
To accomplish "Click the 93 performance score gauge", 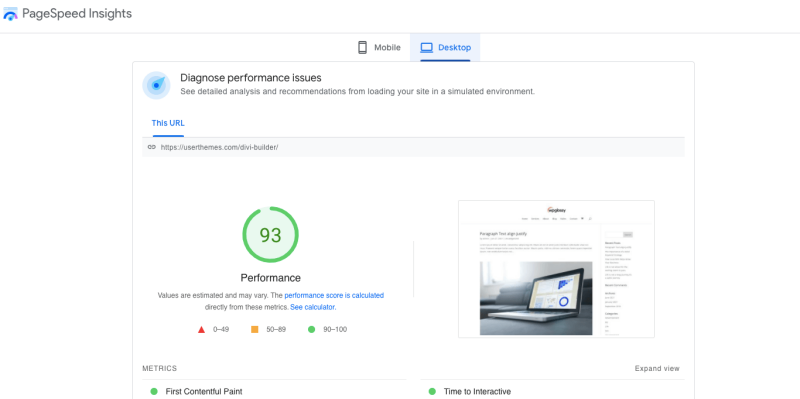I will pyautogui.click(x=270, y=235).
